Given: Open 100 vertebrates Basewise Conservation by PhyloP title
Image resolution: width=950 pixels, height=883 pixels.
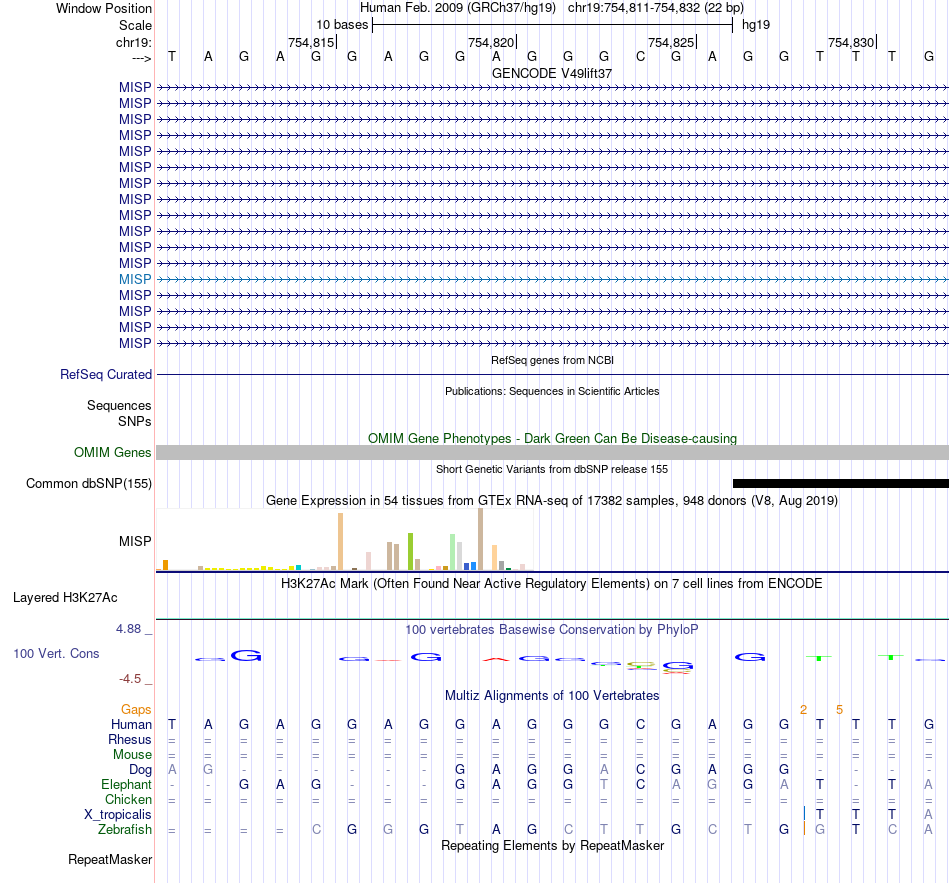Looking at the screenshot, I should (552, 630).
